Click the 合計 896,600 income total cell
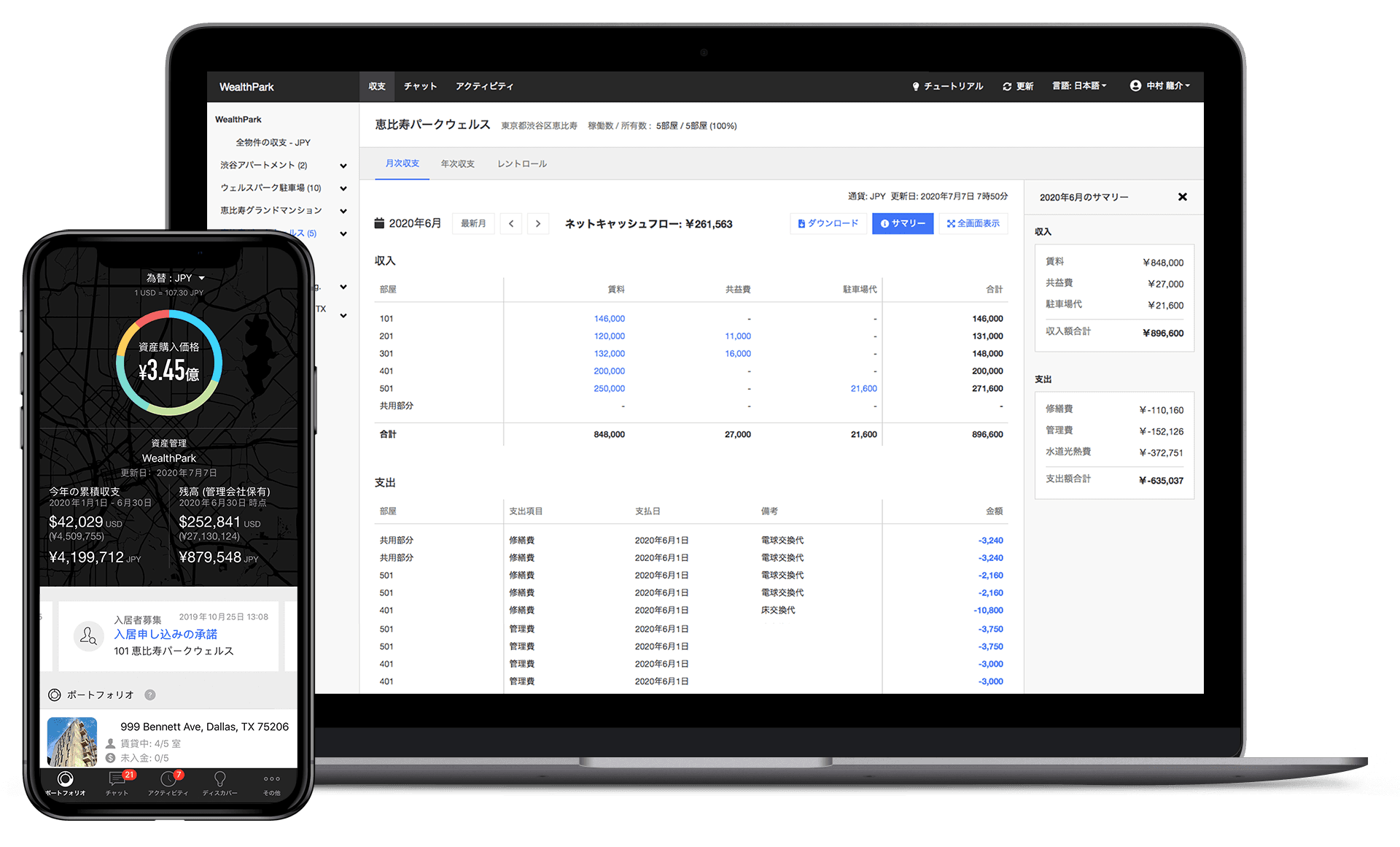 (987, 435)
